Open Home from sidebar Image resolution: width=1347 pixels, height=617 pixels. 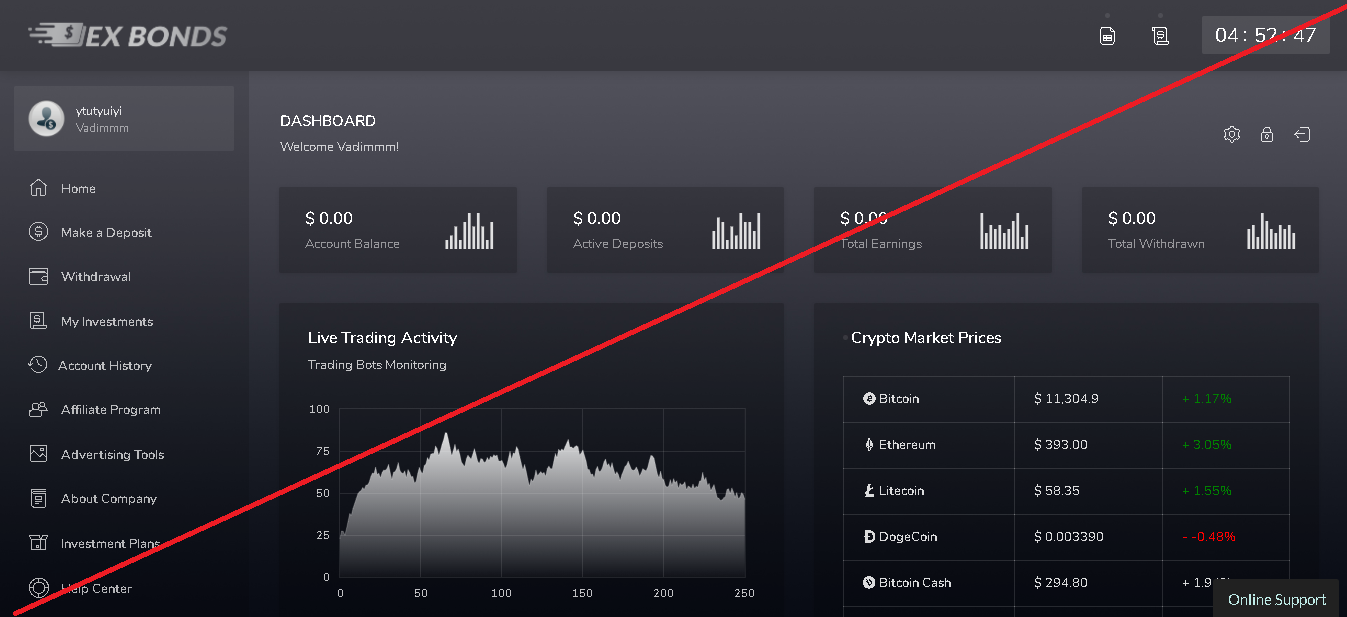pos(78,189)
